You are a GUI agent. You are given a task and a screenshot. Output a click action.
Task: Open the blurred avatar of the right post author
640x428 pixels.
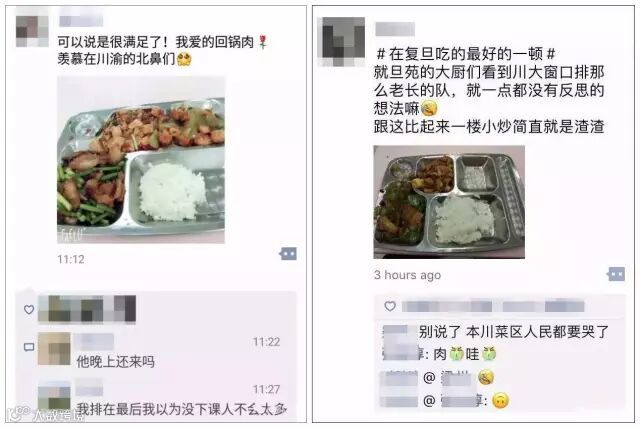342,42
